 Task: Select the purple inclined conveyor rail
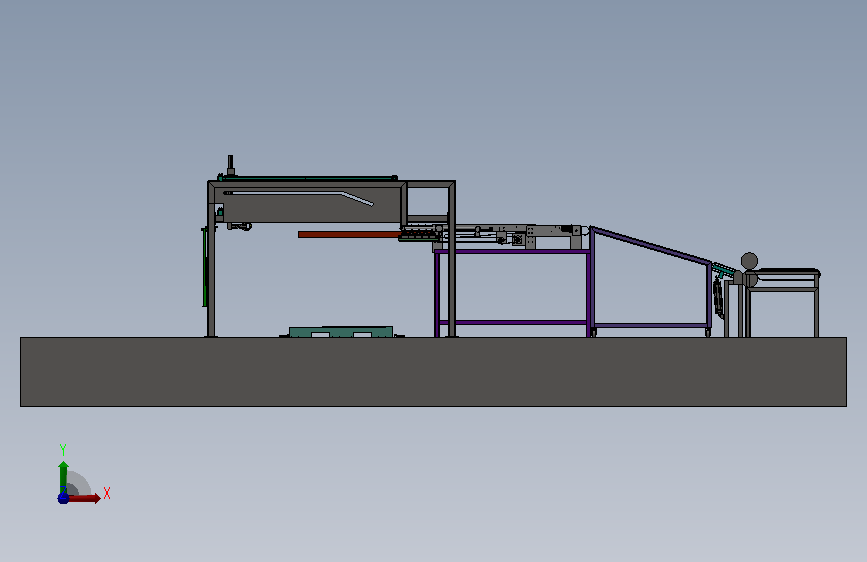[651, 244]
